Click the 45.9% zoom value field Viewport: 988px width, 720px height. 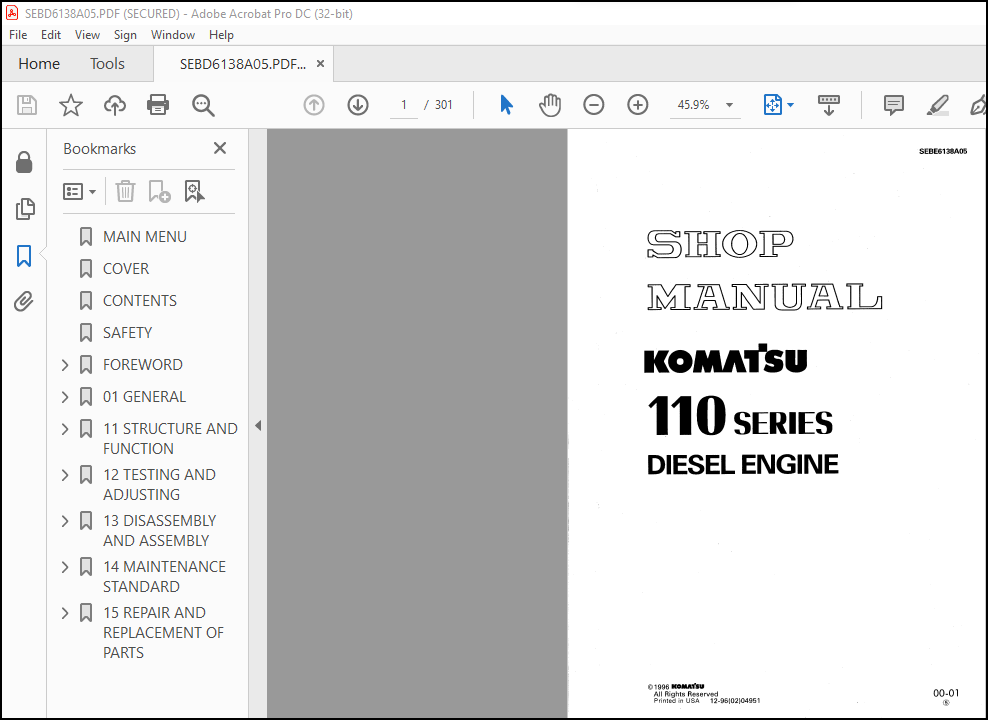click(x=694, y=105)
